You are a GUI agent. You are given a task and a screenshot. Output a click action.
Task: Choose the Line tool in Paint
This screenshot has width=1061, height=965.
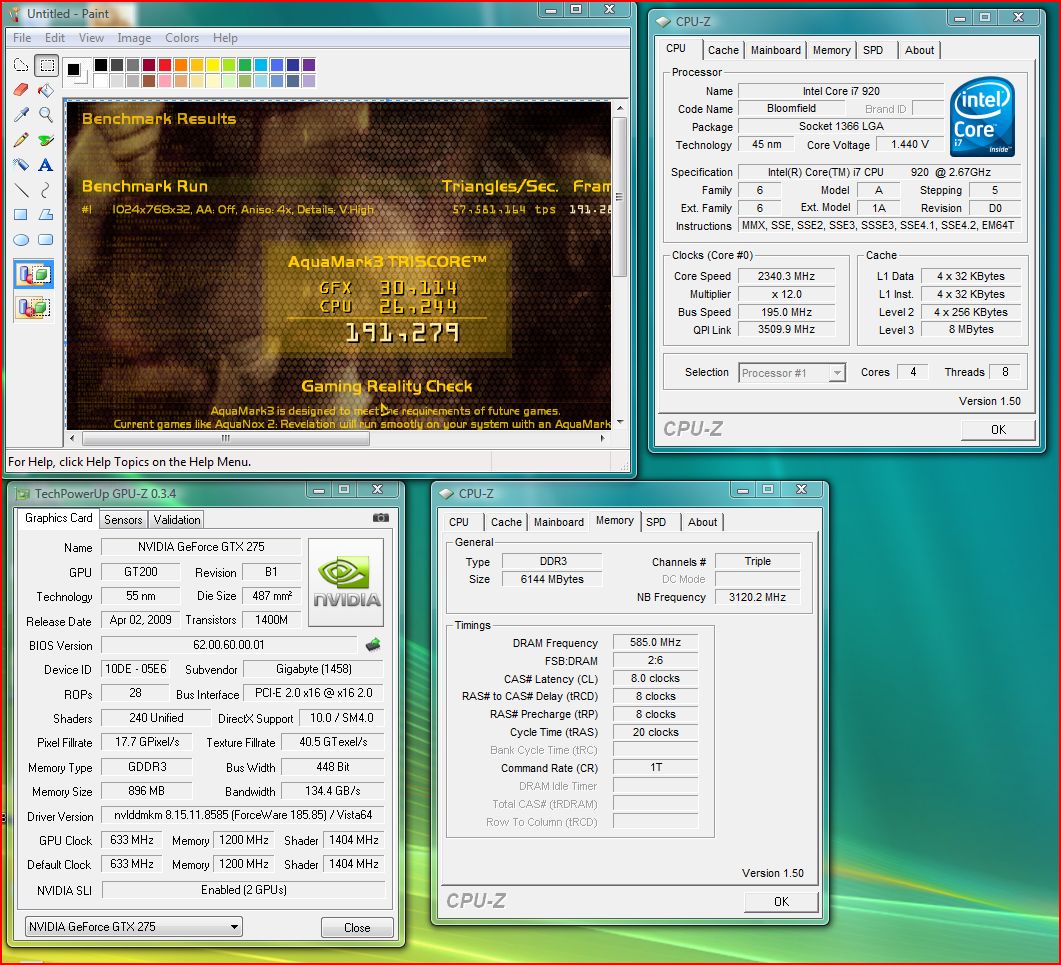click(x=21, y=189)
